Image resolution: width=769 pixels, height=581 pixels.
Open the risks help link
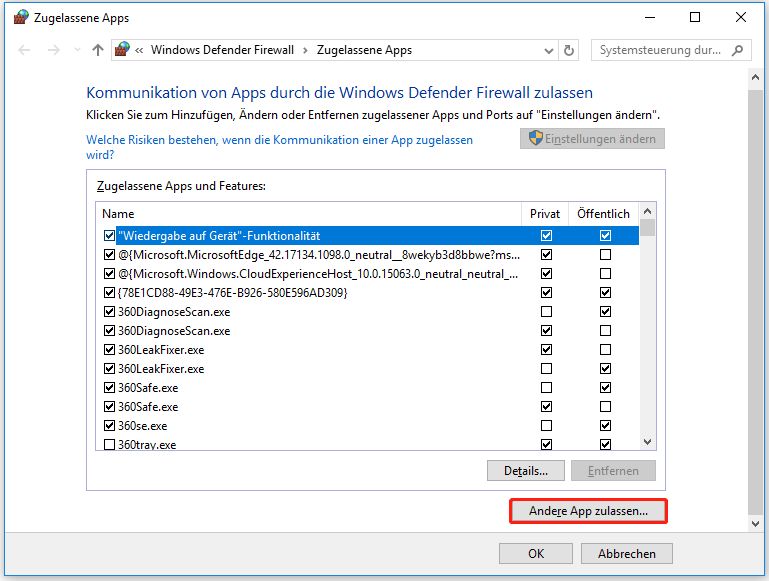click(x=279, y=147)
